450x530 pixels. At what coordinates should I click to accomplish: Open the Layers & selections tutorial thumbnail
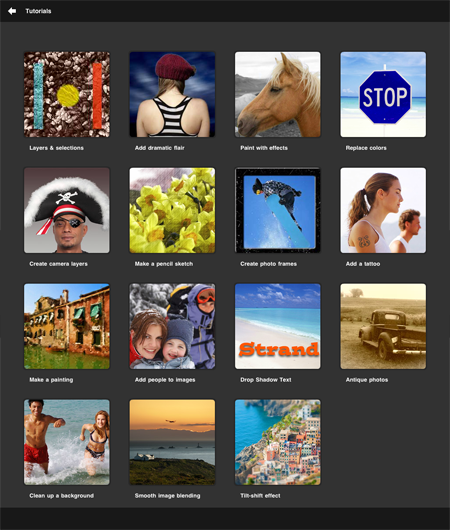click(x=67, y=94)
